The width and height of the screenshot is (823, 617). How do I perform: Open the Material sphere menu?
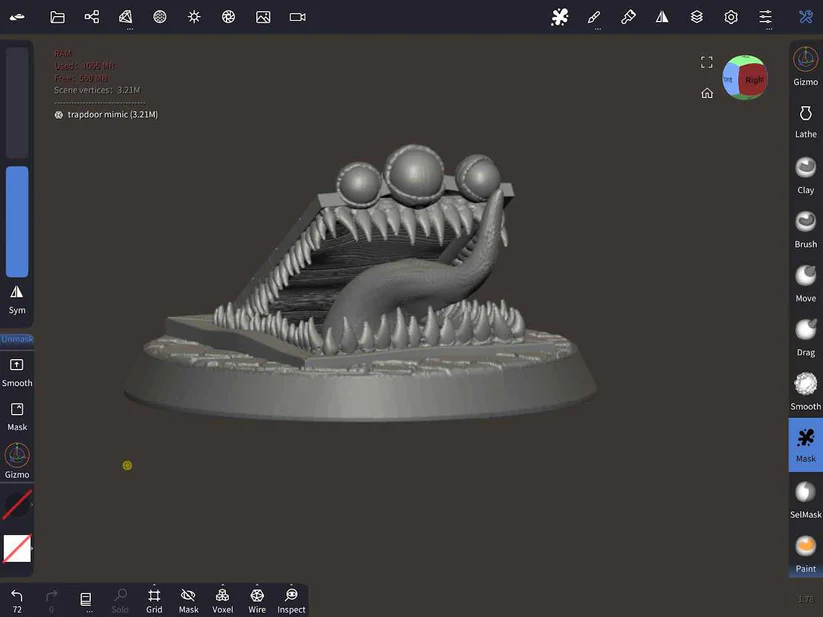pyautogui.click(x=160, y=17)
